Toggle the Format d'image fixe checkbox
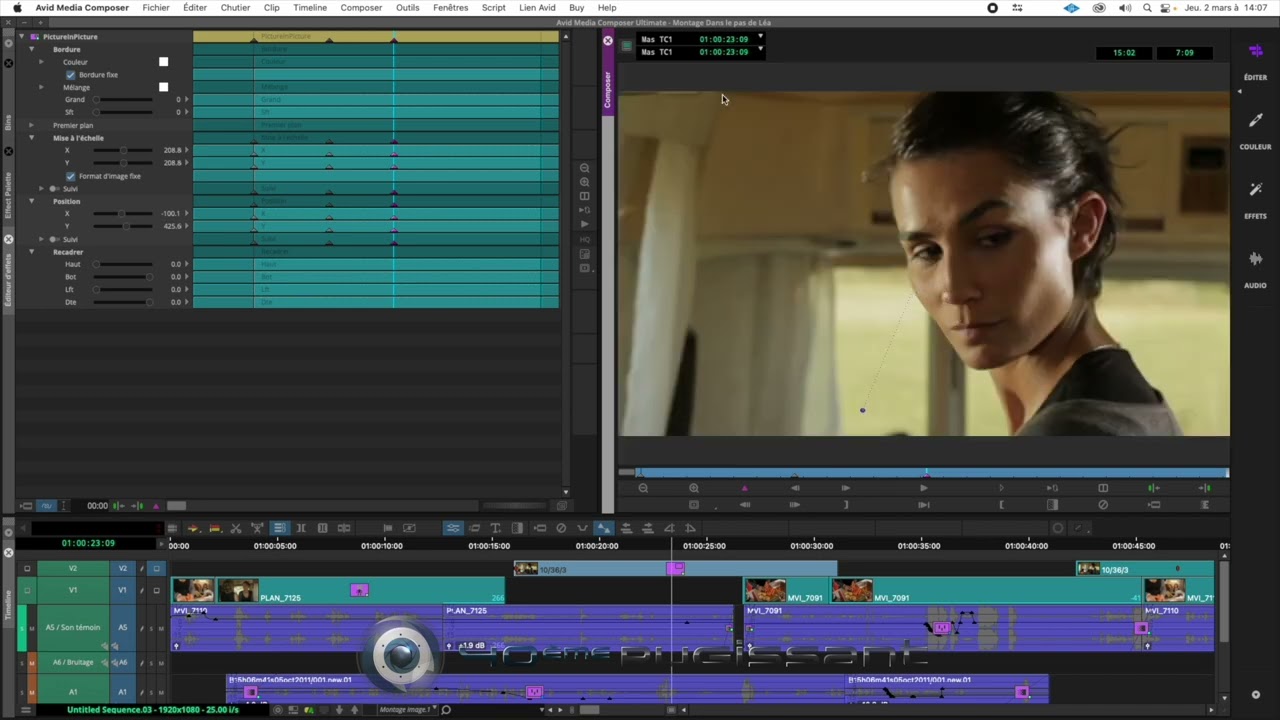The width and height of the screenshot is (1280, 720). (x=70, y=176)
